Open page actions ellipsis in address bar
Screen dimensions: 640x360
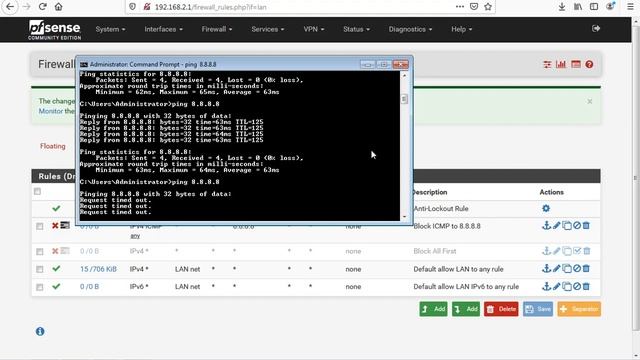coord(460,7)
